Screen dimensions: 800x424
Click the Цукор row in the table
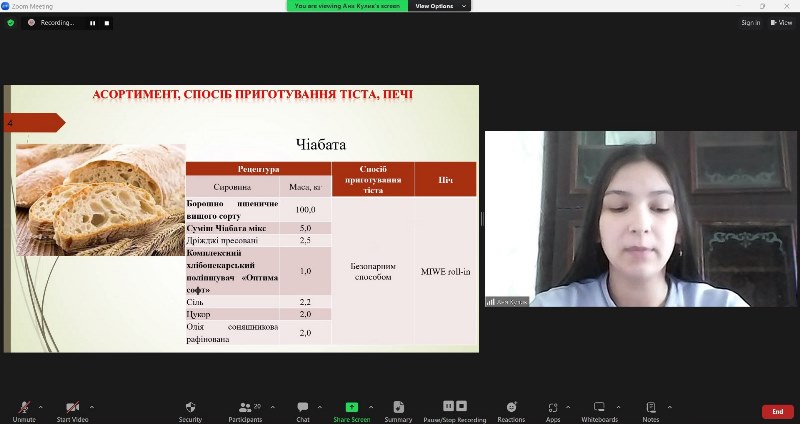click(x=259, y=314)
